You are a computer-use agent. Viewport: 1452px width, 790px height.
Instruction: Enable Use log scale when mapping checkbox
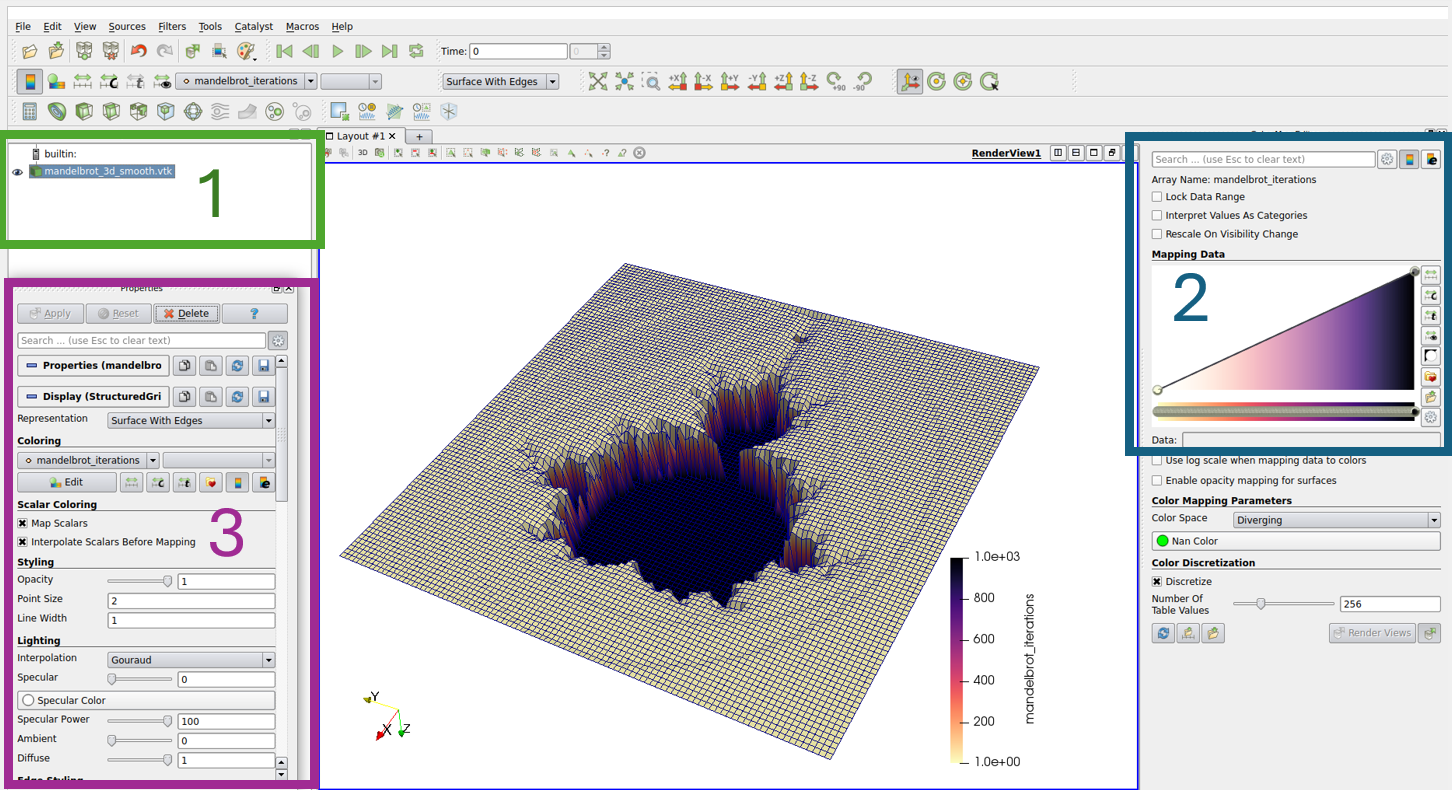(1157, 460)
